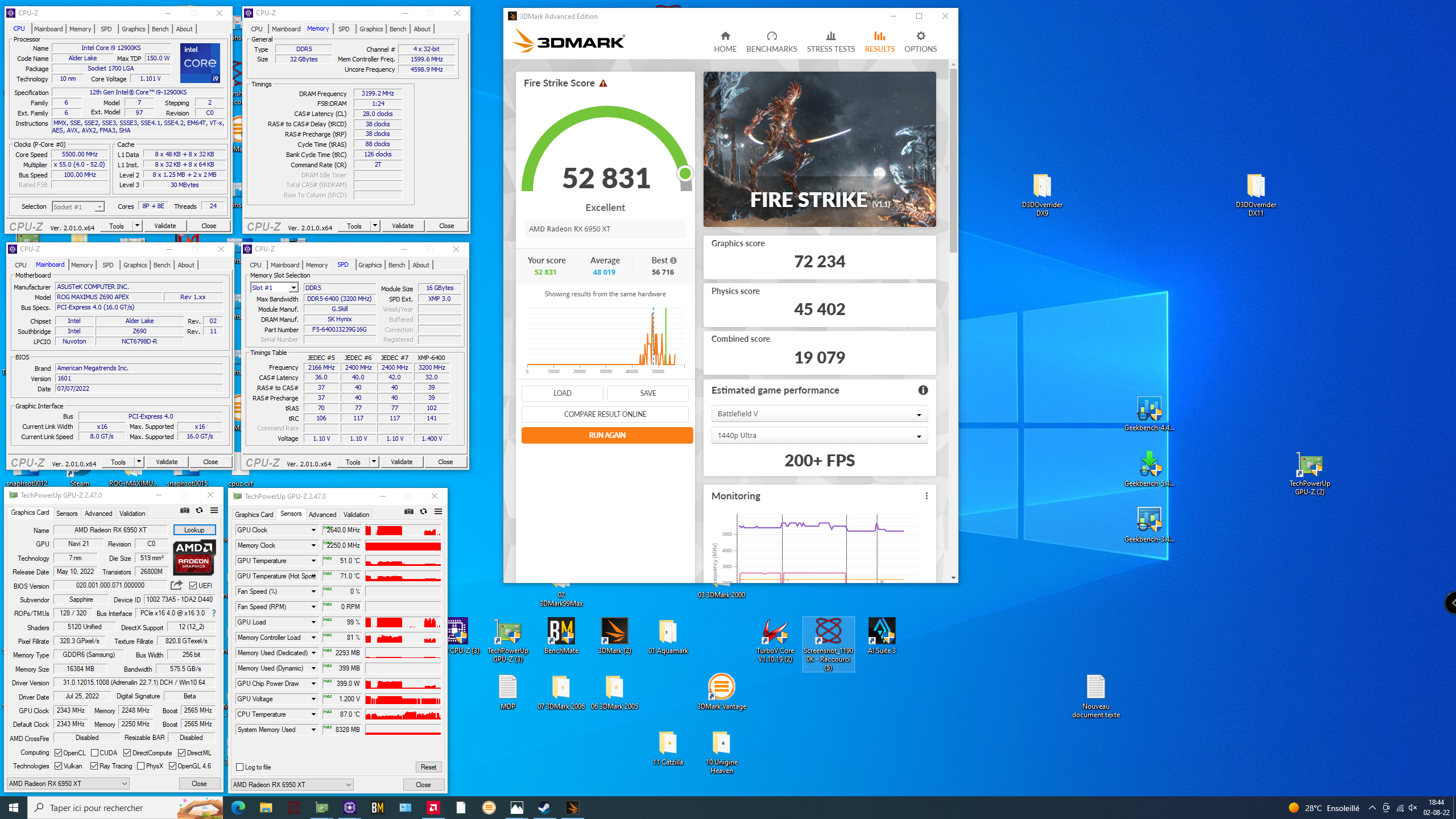Click refresh icon in GPU-Z Sensors window
This screenshot has width=1456, height=819.
[423, 511]
